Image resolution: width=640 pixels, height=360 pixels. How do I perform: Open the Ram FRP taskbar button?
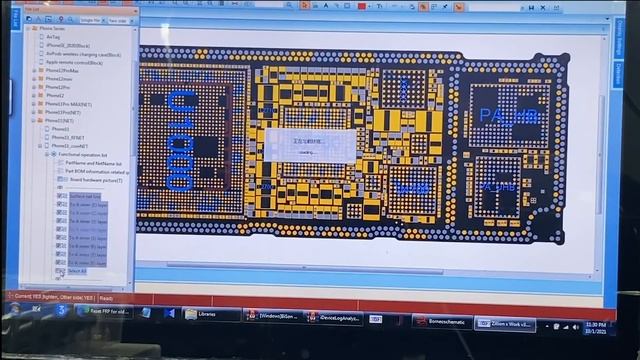point(104,311)
